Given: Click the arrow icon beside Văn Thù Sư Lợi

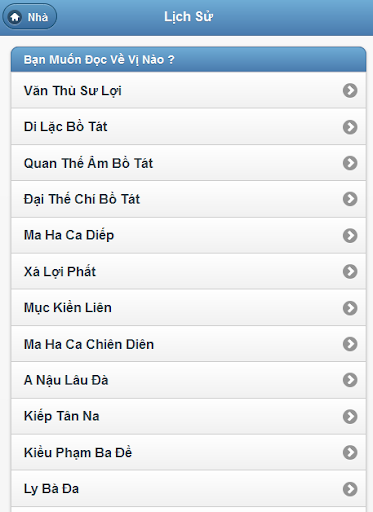Looking at the screenshot, I should pyautogui.click(x=350, y=90).
